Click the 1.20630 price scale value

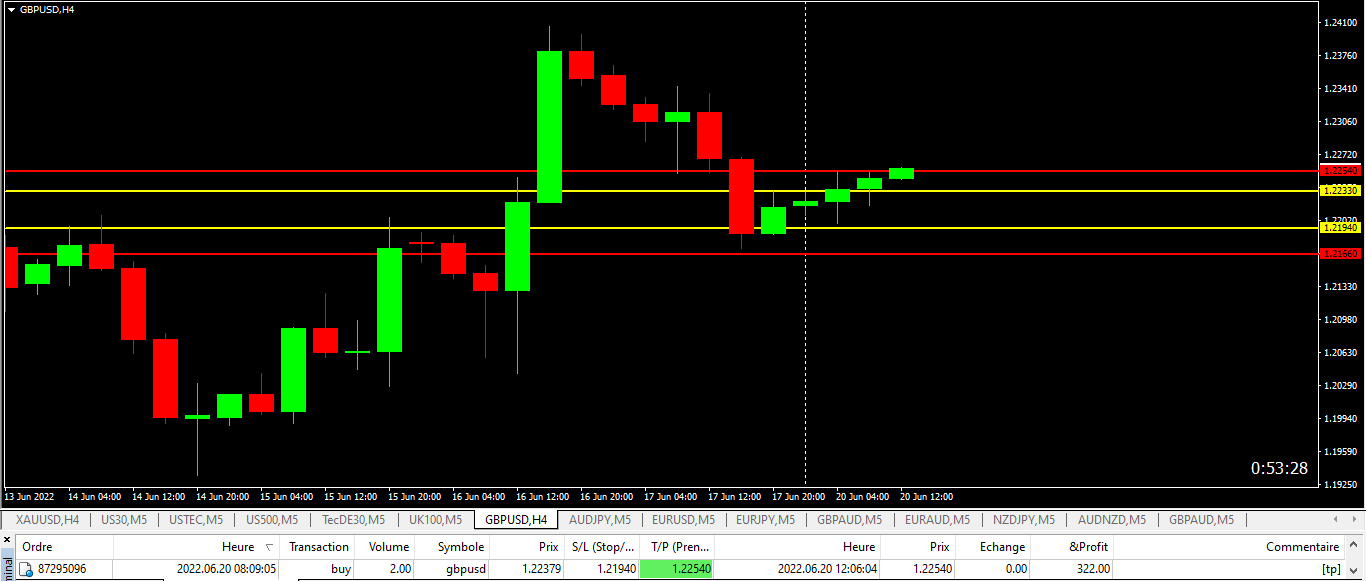(1340, 352)
